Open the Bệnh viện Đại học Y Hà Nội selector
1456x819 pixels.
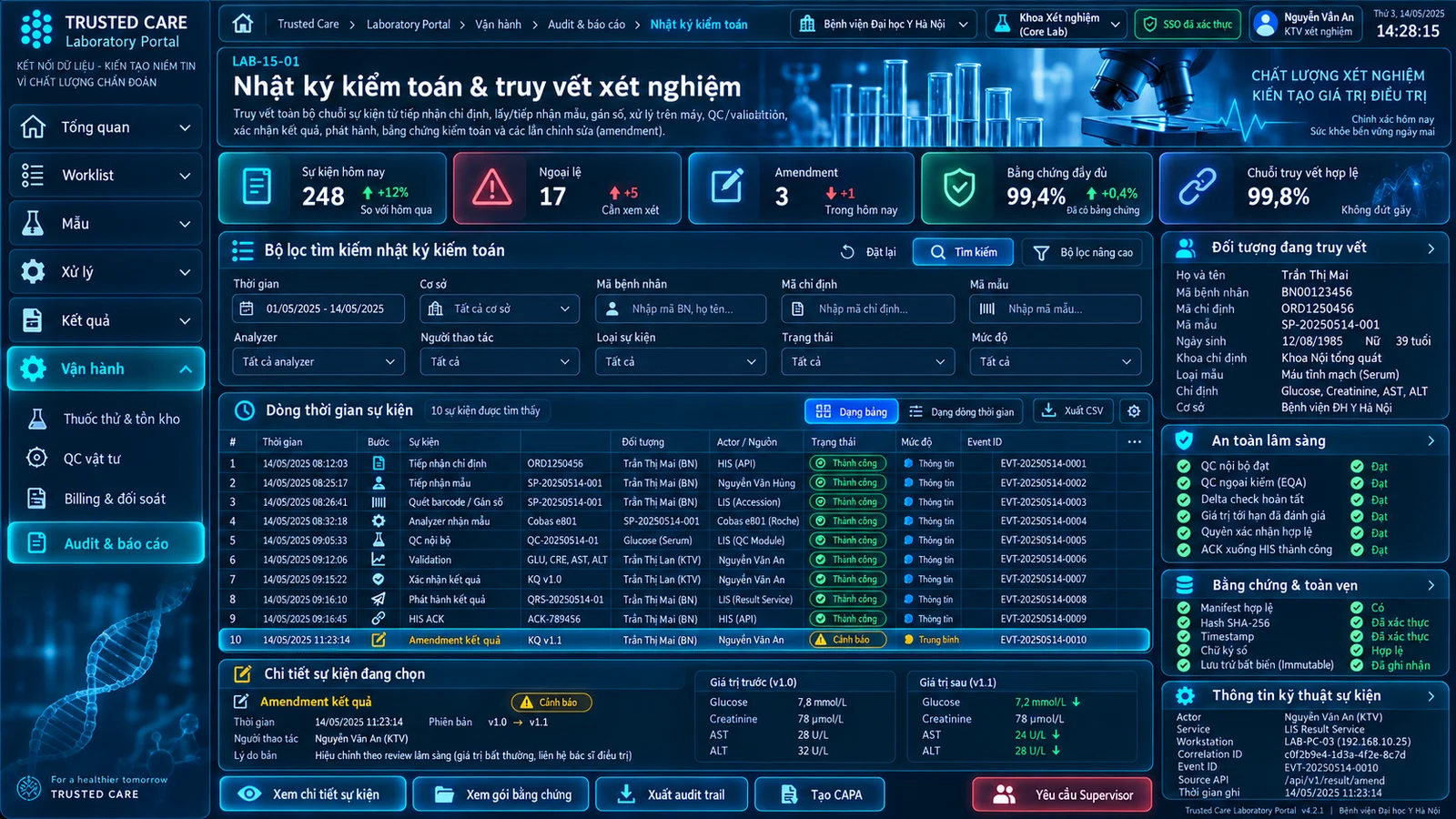click(x=884, y=25)
